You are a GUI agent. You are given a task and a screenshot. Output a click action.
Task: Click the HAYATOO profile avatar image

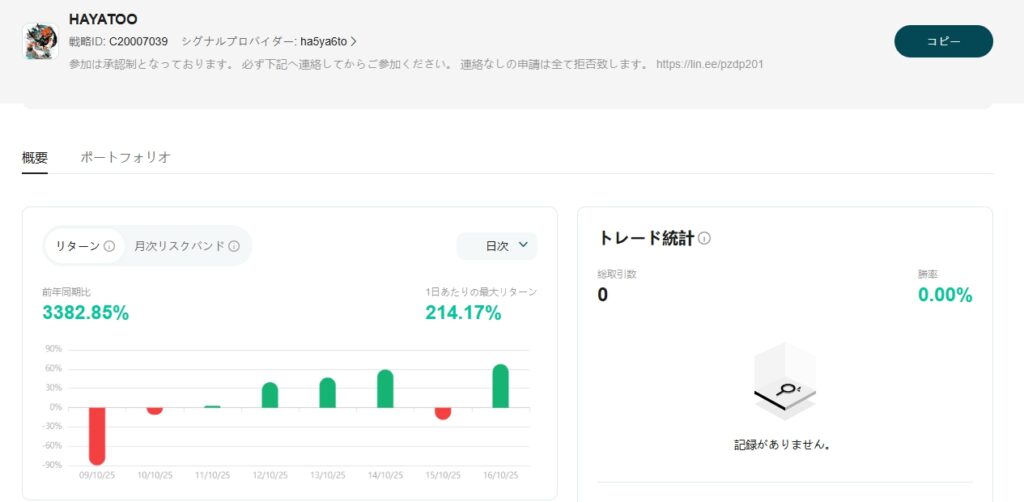40,41
